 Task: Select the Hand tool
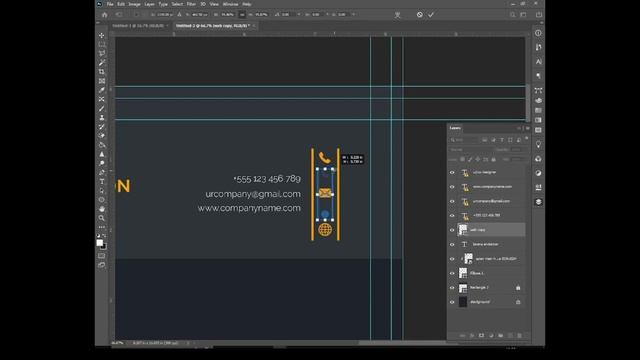(102, 209)
